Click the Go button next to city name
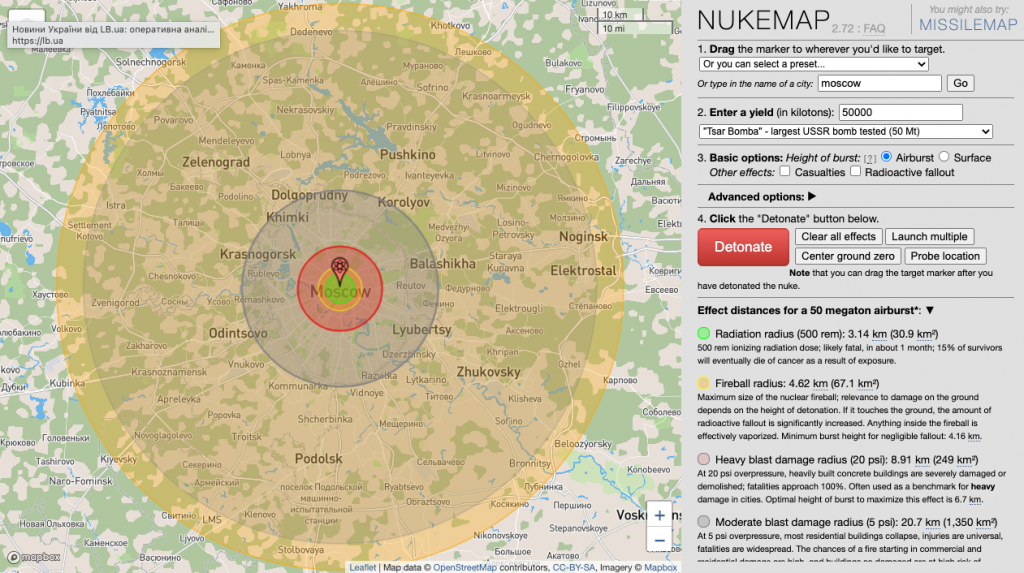Screen dimensions: 1024x573 click(960, 83)
